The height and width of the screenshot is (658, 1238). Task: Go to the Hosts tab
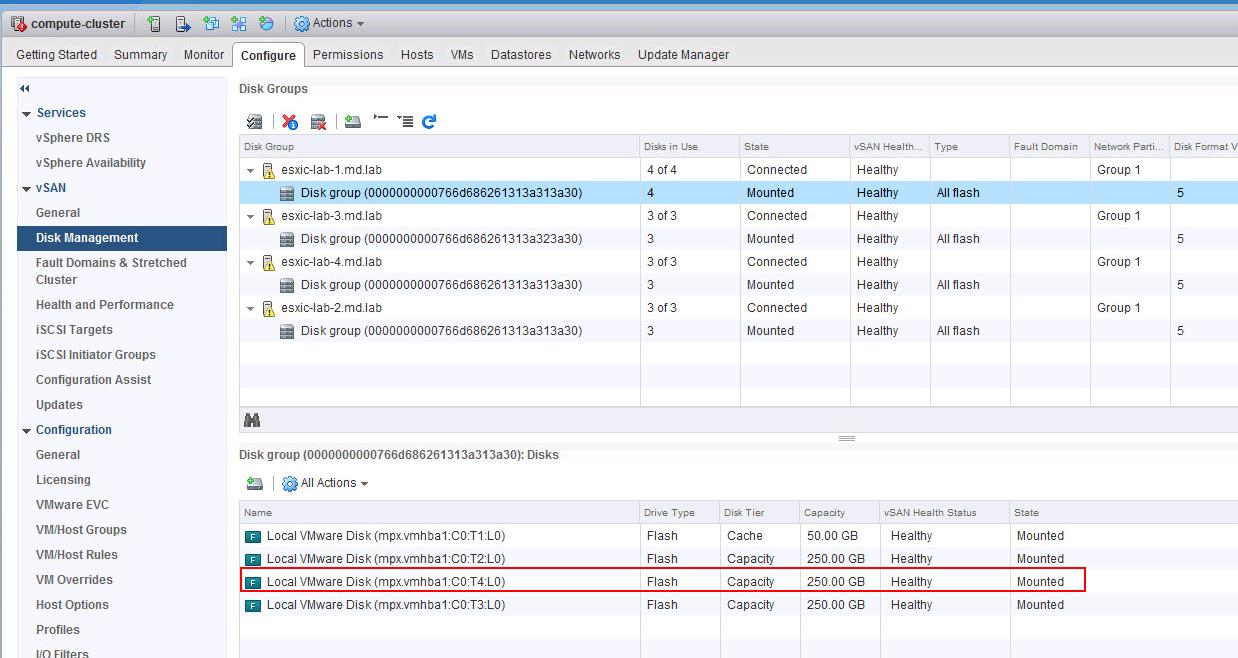[x=417, y=55]
